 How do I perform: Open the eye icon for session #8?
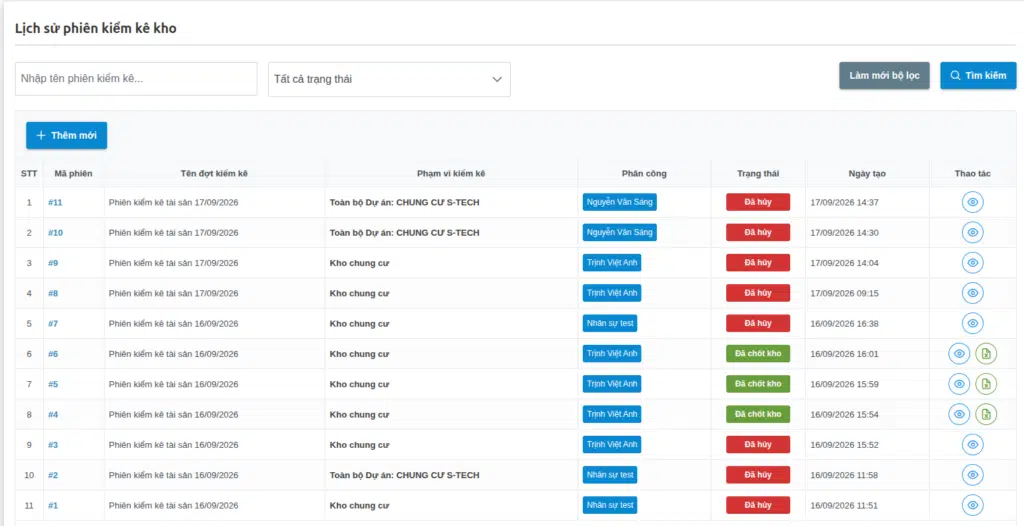972,293
